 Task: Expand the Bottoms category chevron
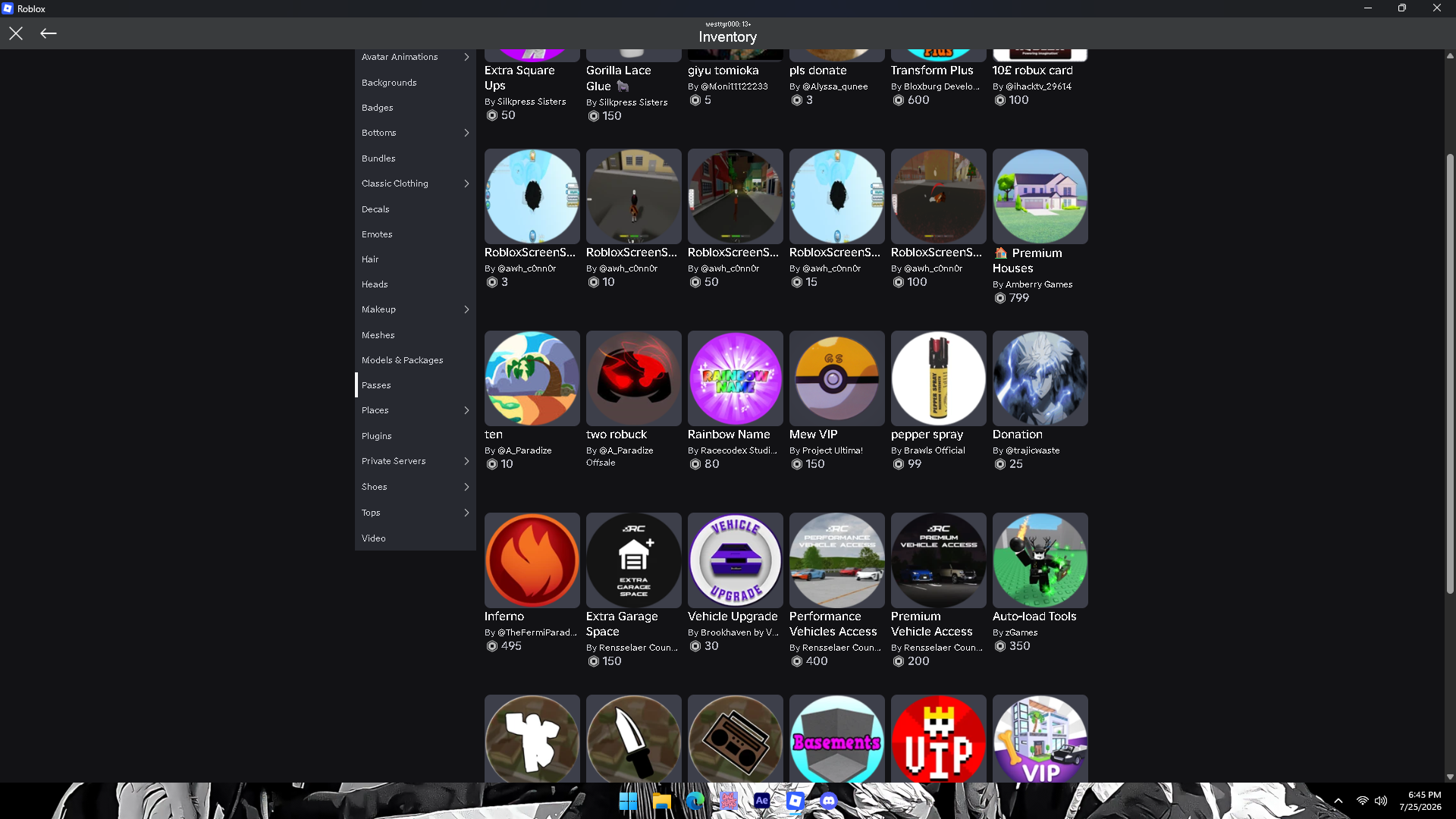tap(466, 133)
